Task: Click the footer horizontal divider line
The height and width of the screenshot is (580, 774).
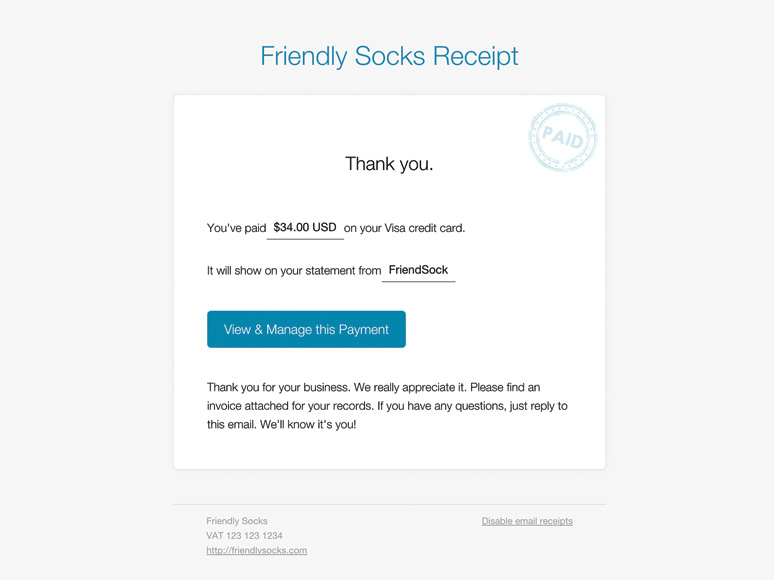Action: (x=389, y=504)
